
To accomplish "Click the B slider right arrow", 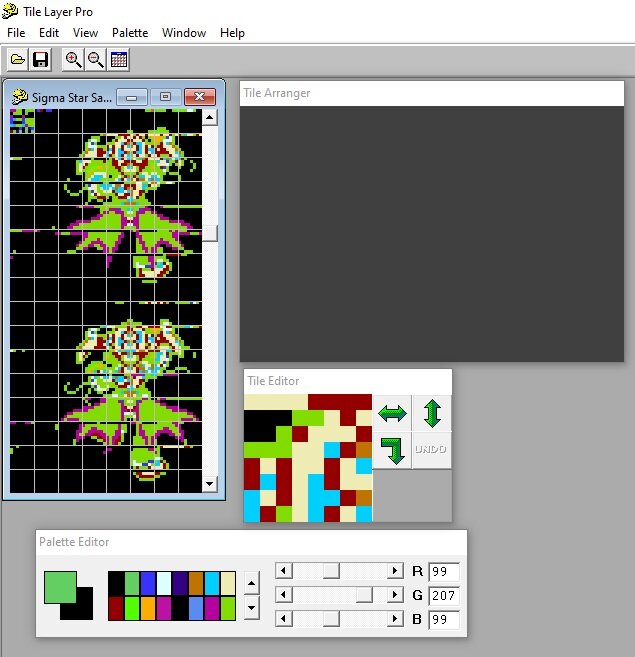I will pyautogui.click(x=394, y=618).
